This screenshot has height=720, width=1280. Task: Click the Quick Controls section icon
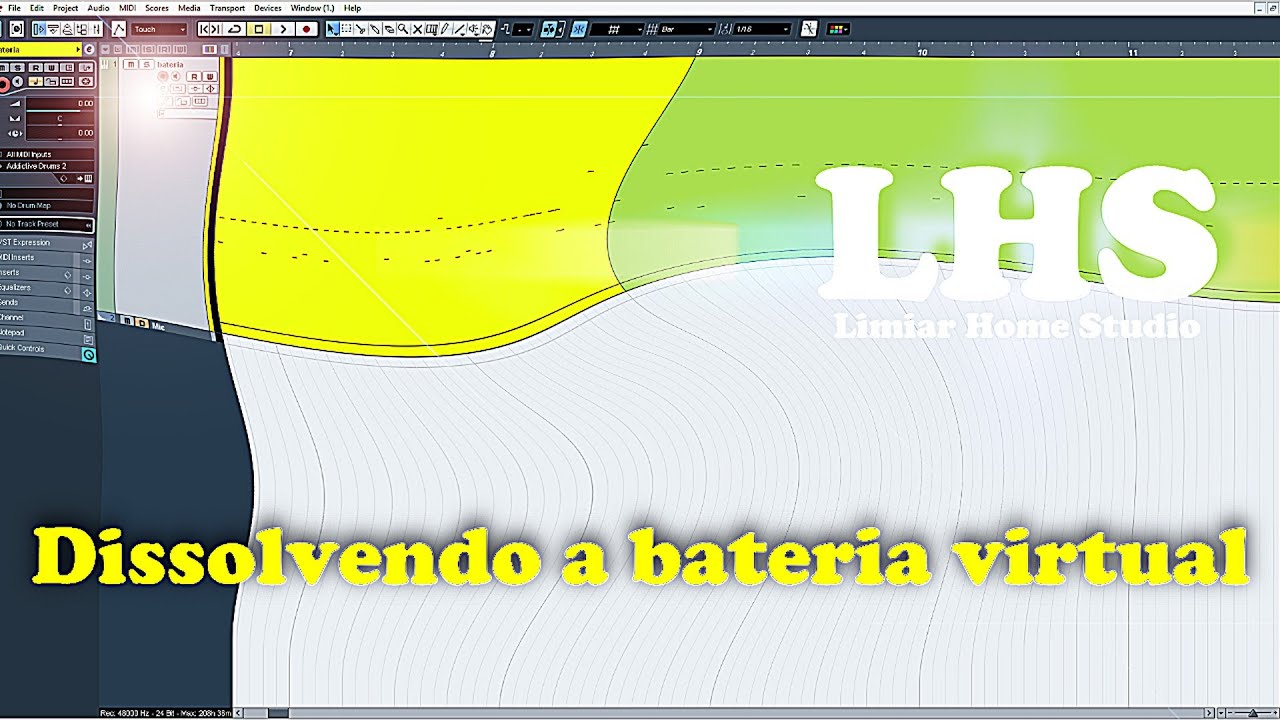[x=88, y=355]
